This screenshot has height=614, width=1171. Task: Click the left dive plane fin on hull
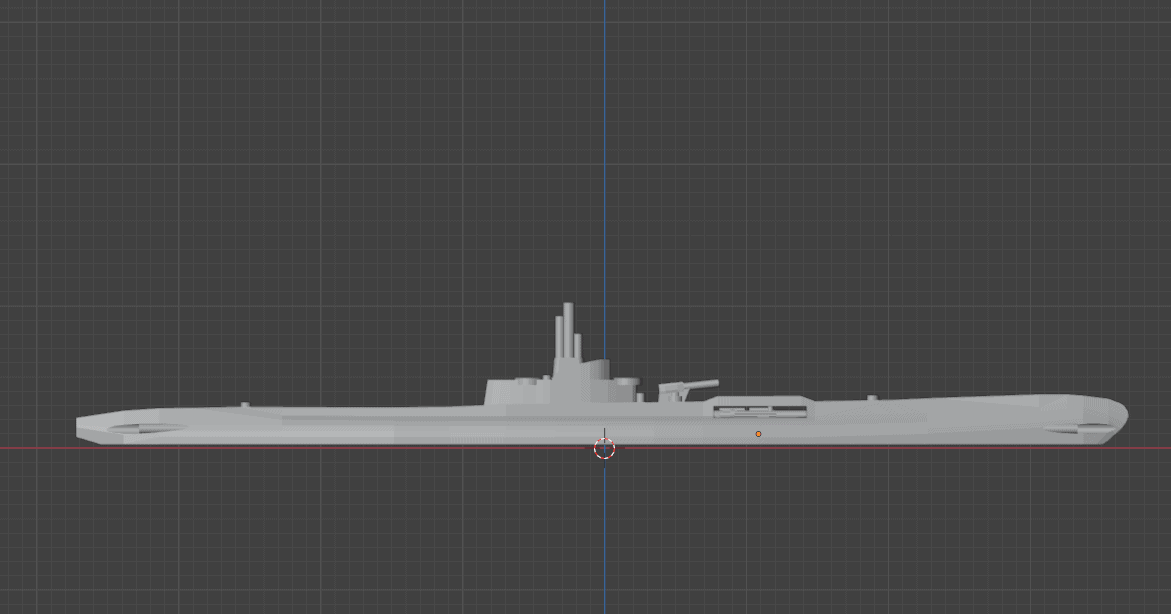coord(140,429)
